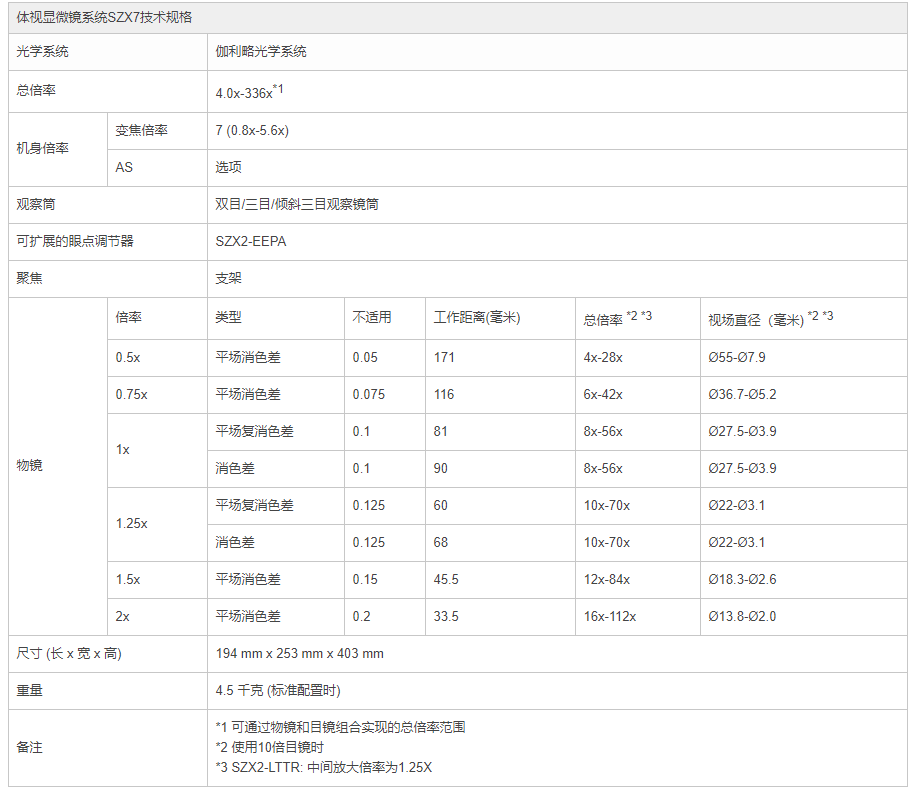Screen dimensions: 918x801
Task: Select the 总倍率 row label in the left column
Action: point(36,90)
